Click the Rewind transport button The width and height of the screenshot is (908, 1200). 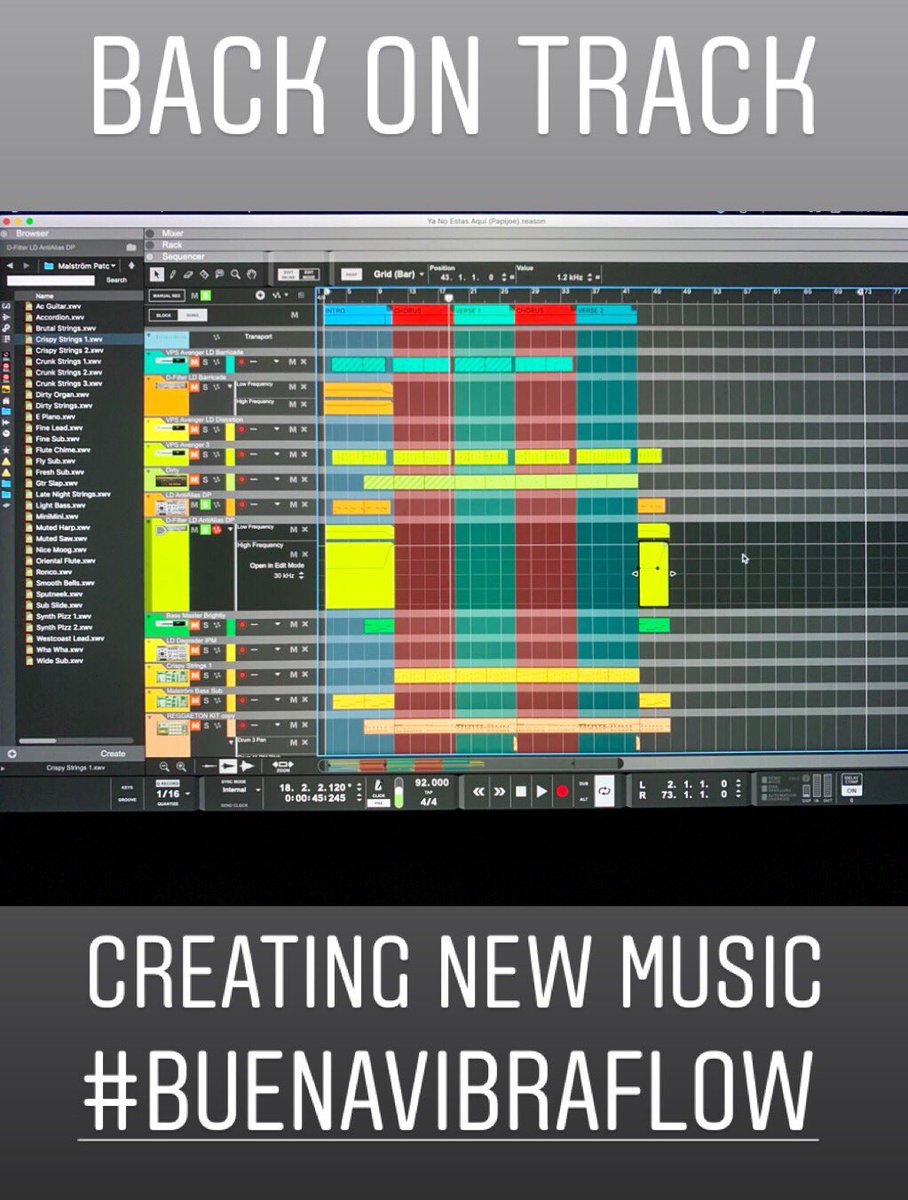tap(478, 791)
